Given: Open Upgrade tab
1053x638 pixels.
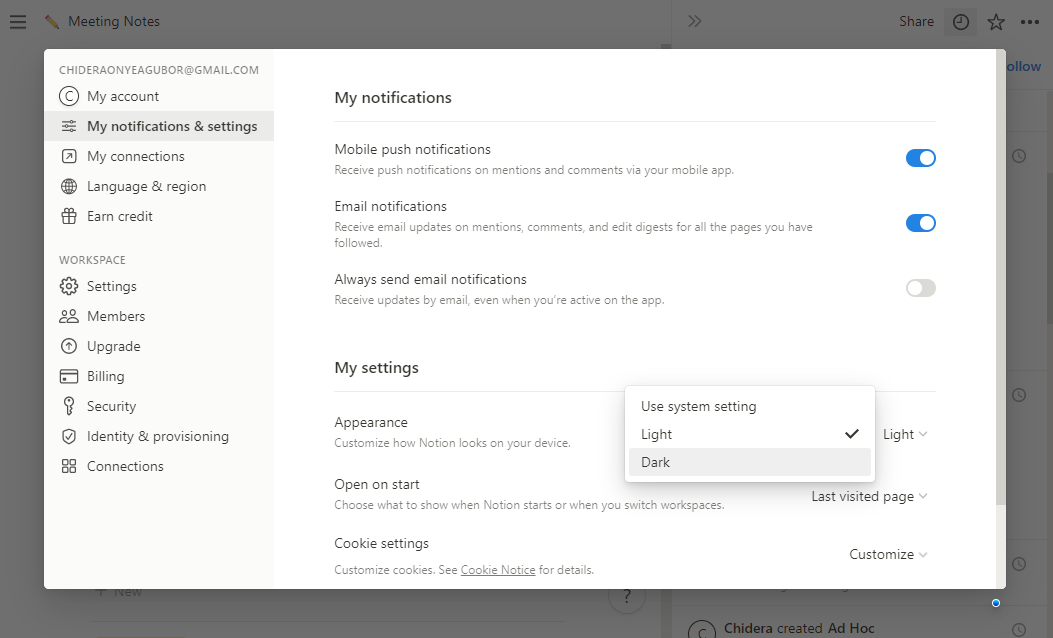Looking at the screenshot, I should [159, 347].
